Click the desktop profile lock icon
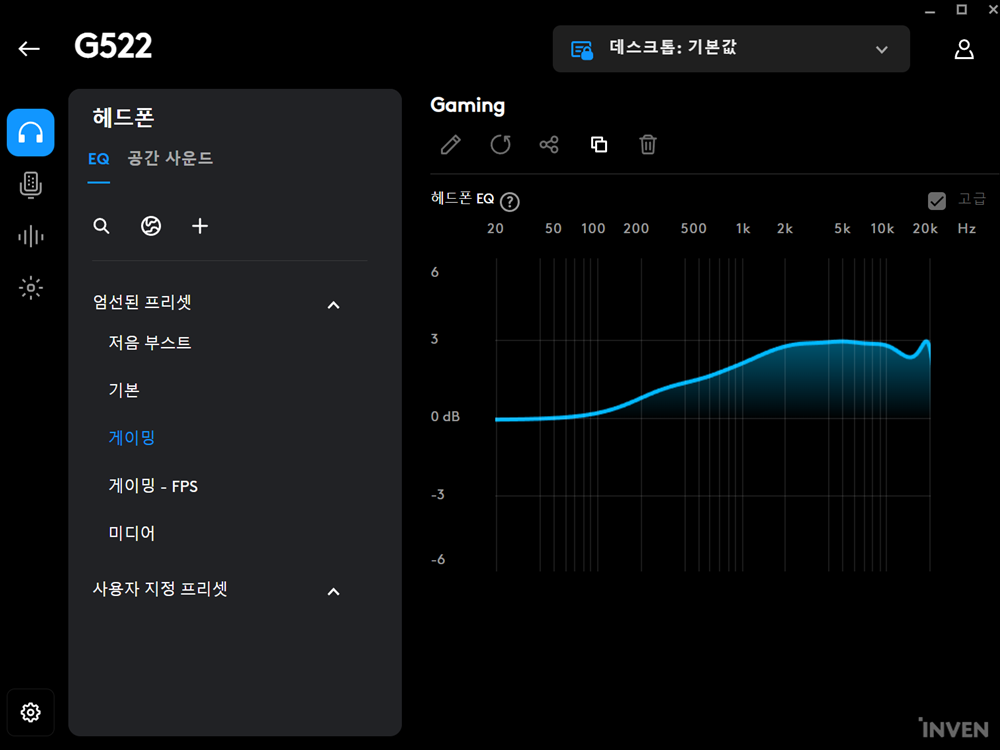The height and width of the screenshot is (750, 1000). [x=582, y=50]
